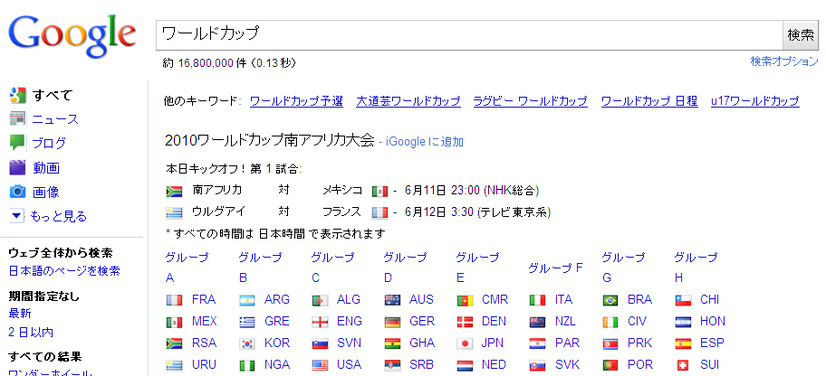Screen dimensions: 826x376
Task: Click the 動画 film clapper icon
Action: coord(17,167)
